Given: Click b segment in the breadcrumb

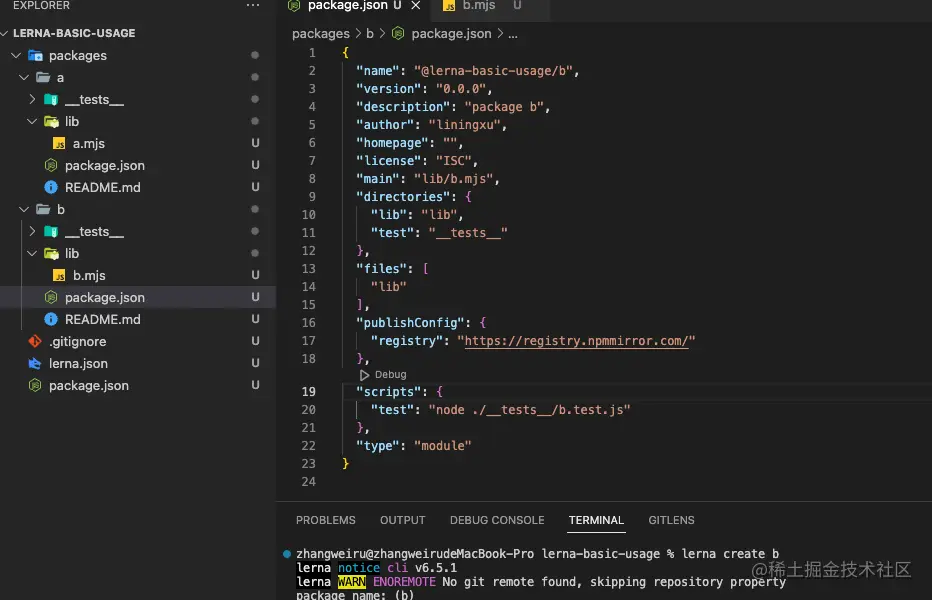Looking at the screenshot, I should (370, 34).
